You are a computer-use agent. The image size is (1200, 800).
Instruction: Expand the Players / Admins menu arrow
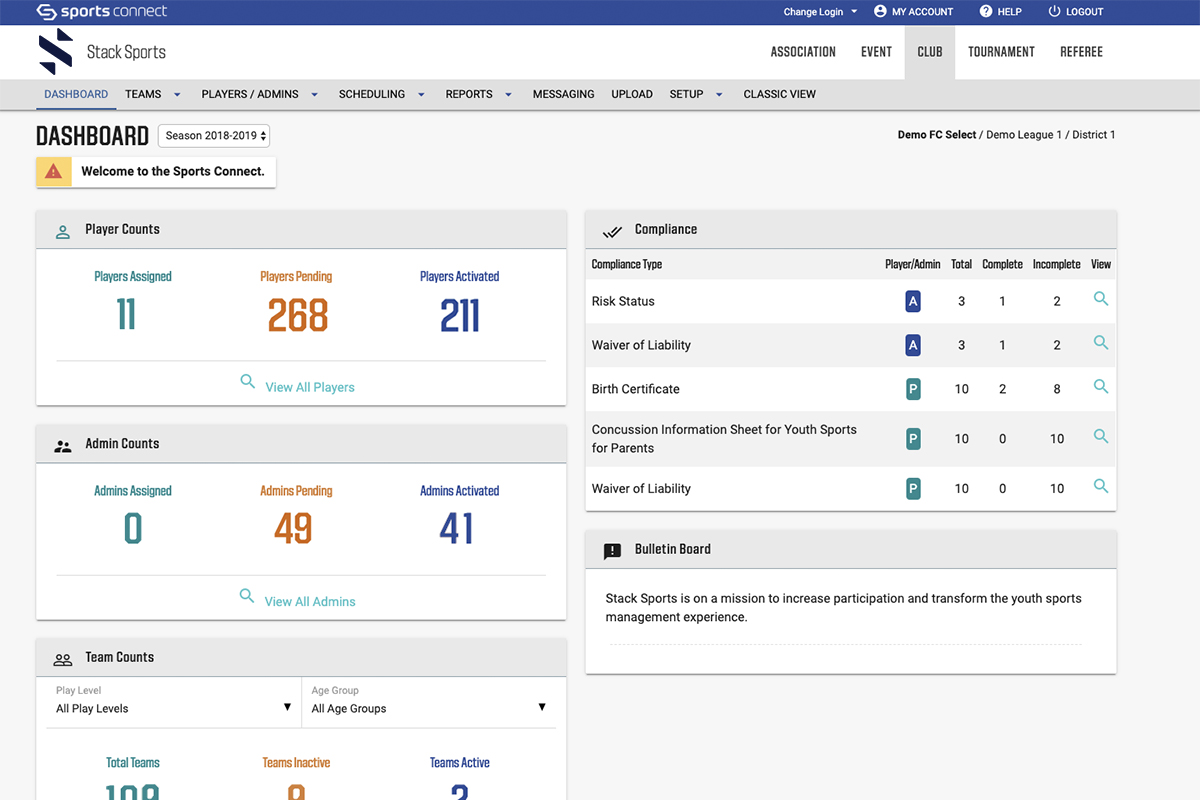314,95
